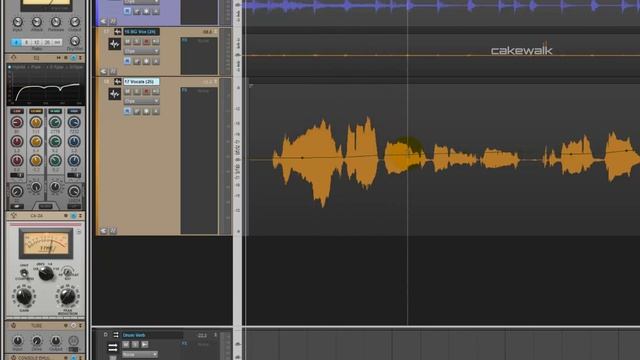This screenshot has height=360, width=640.
Task: Click the Tube module Input knob
Action: pyautogui.click(x=18, y=340)
